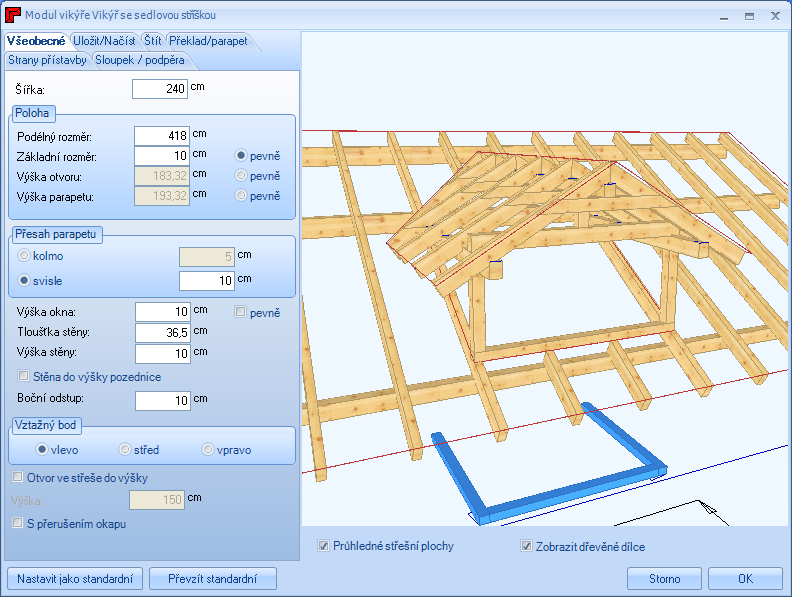The height and width of the screenshot is (597, 792).
Task: Click the Tloušťka stěny input field
Action: (163, 333)
